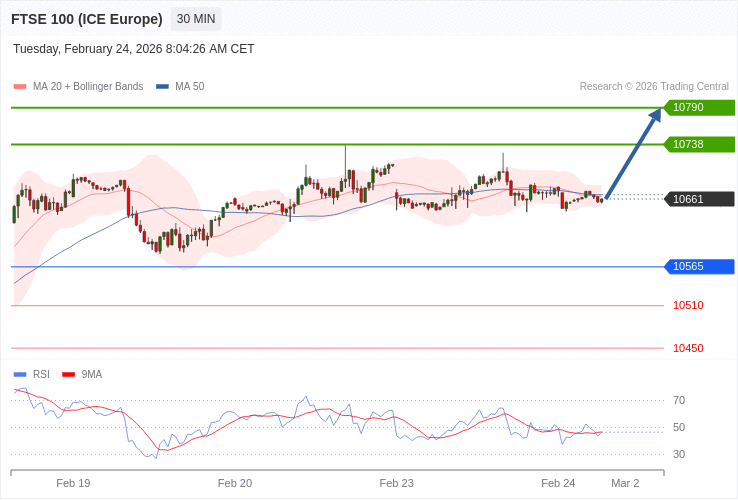Click the Feb 19 date axis label
Screen dimensions: 738x500
coord(73,483)
